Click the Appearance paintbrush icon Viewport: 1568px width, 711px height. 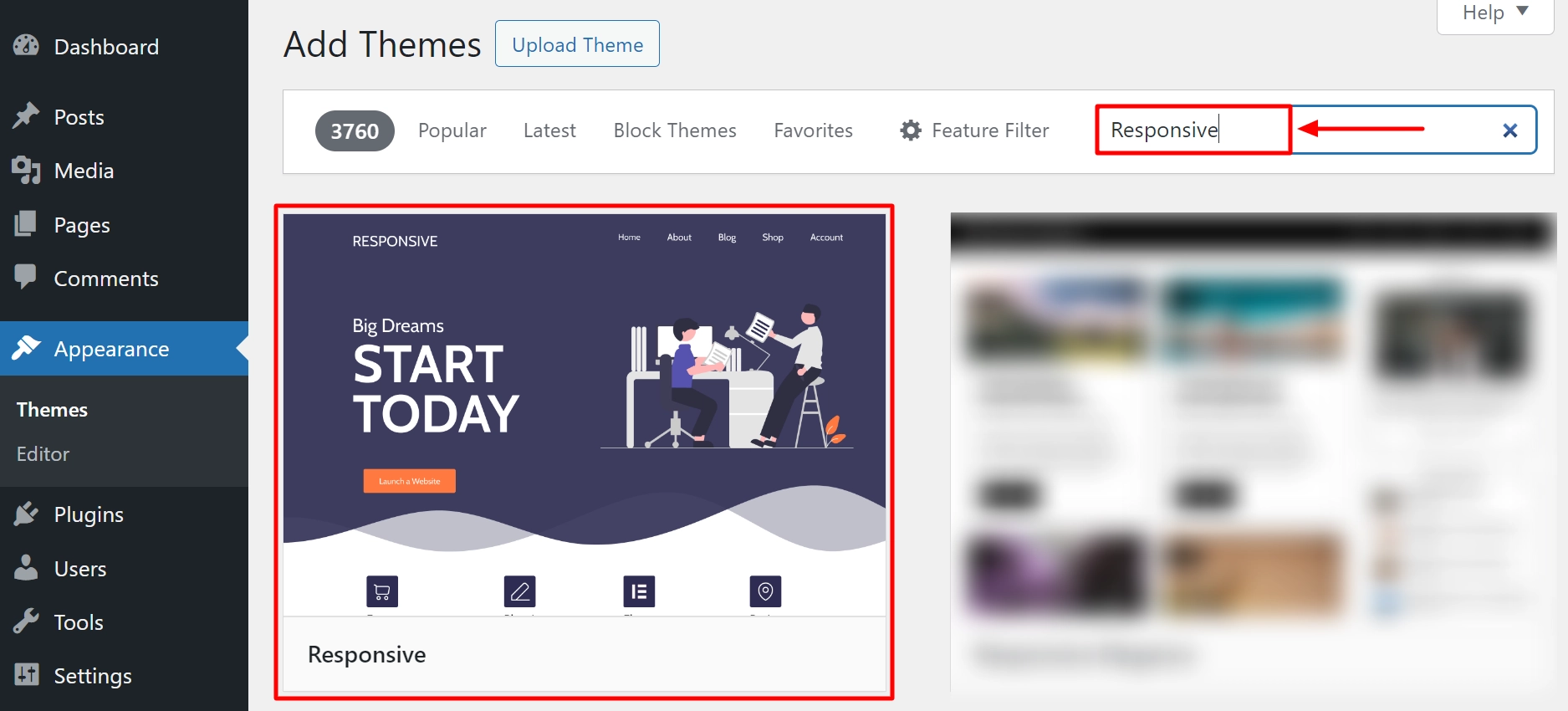26,347
